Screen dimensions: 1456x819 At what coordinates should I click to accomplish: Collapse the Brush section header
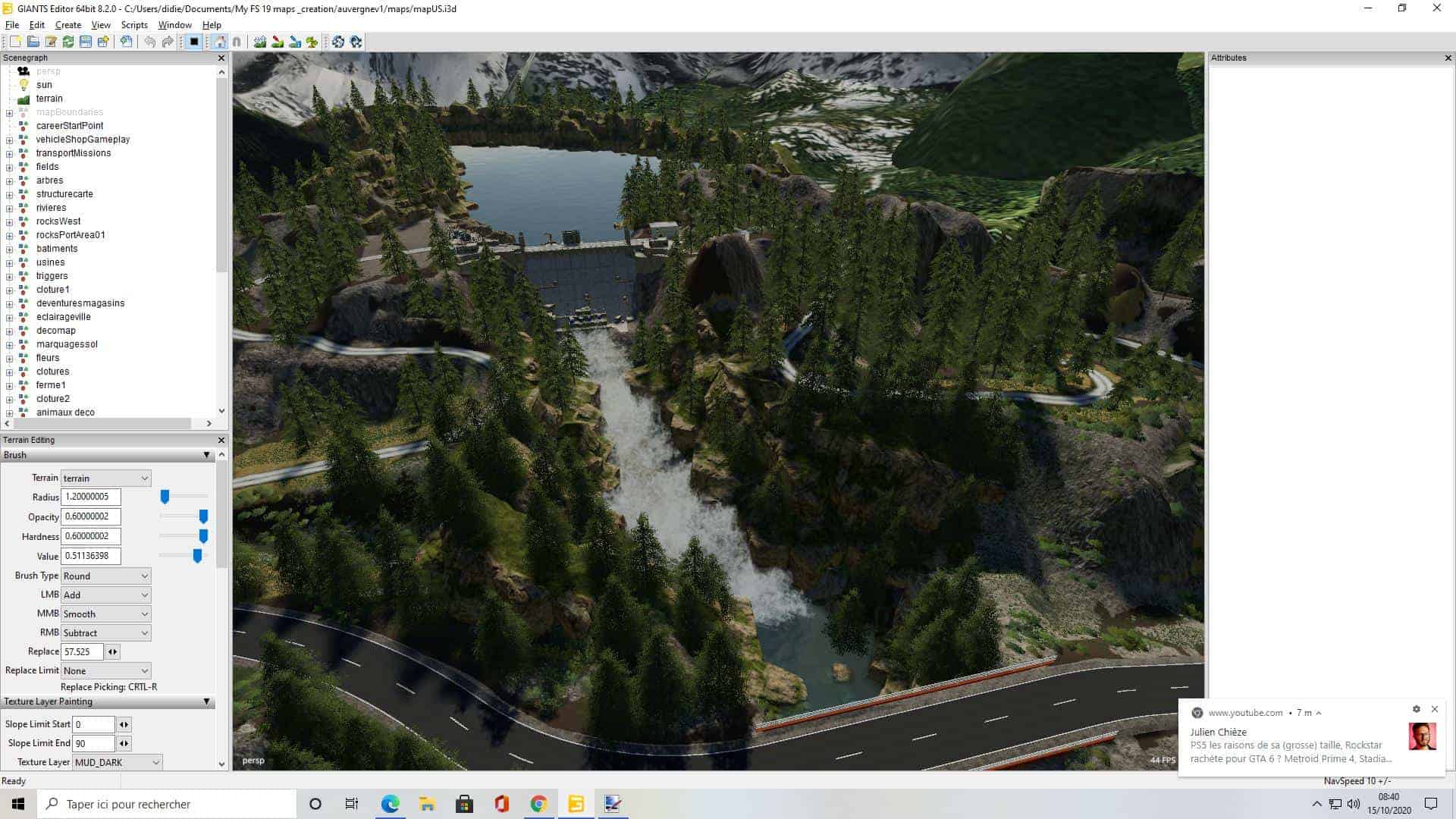pos(206,455)
